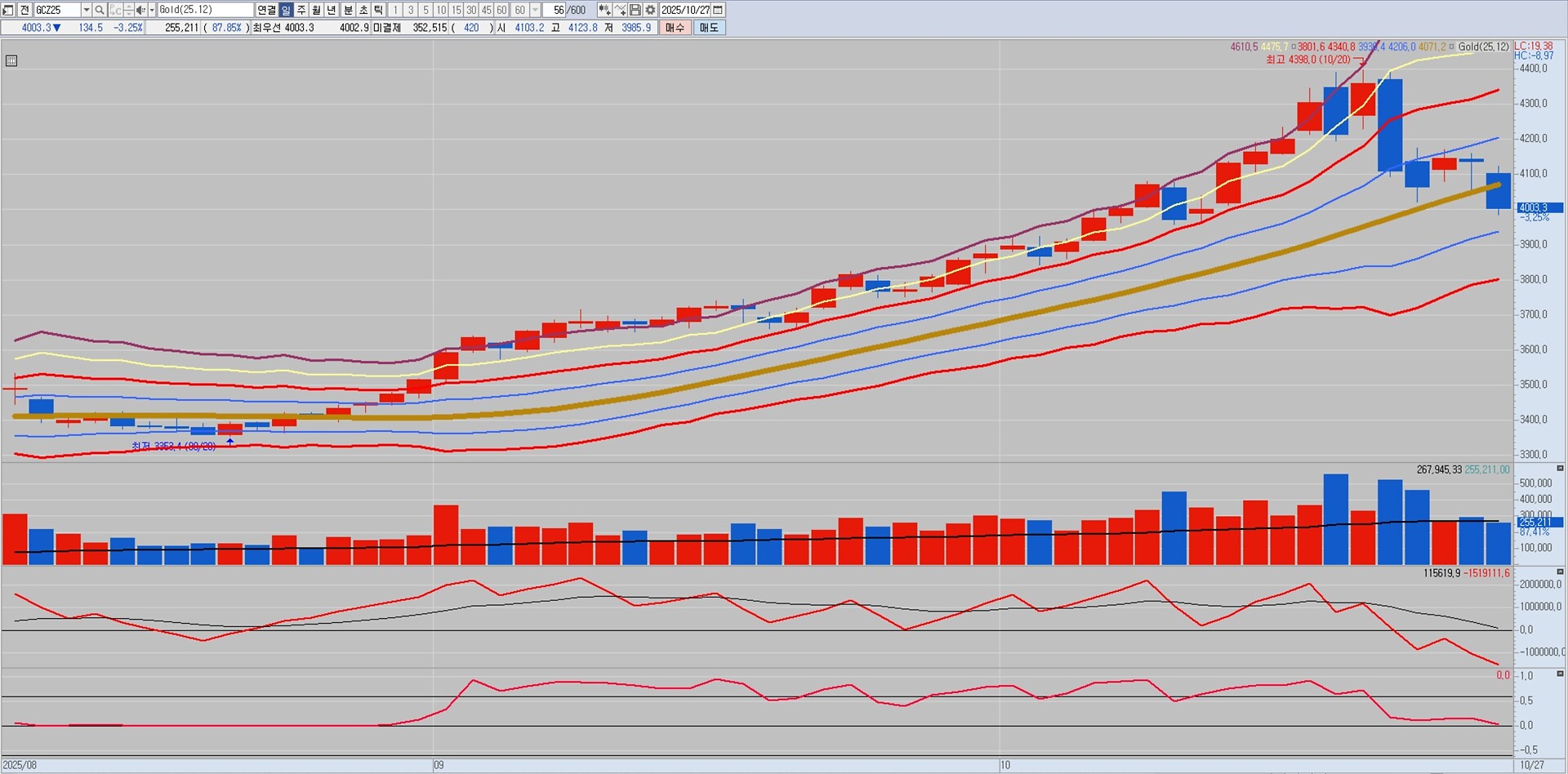Switch to the 틱 tick period
The image size is (1568, 774).
[379, 10]
